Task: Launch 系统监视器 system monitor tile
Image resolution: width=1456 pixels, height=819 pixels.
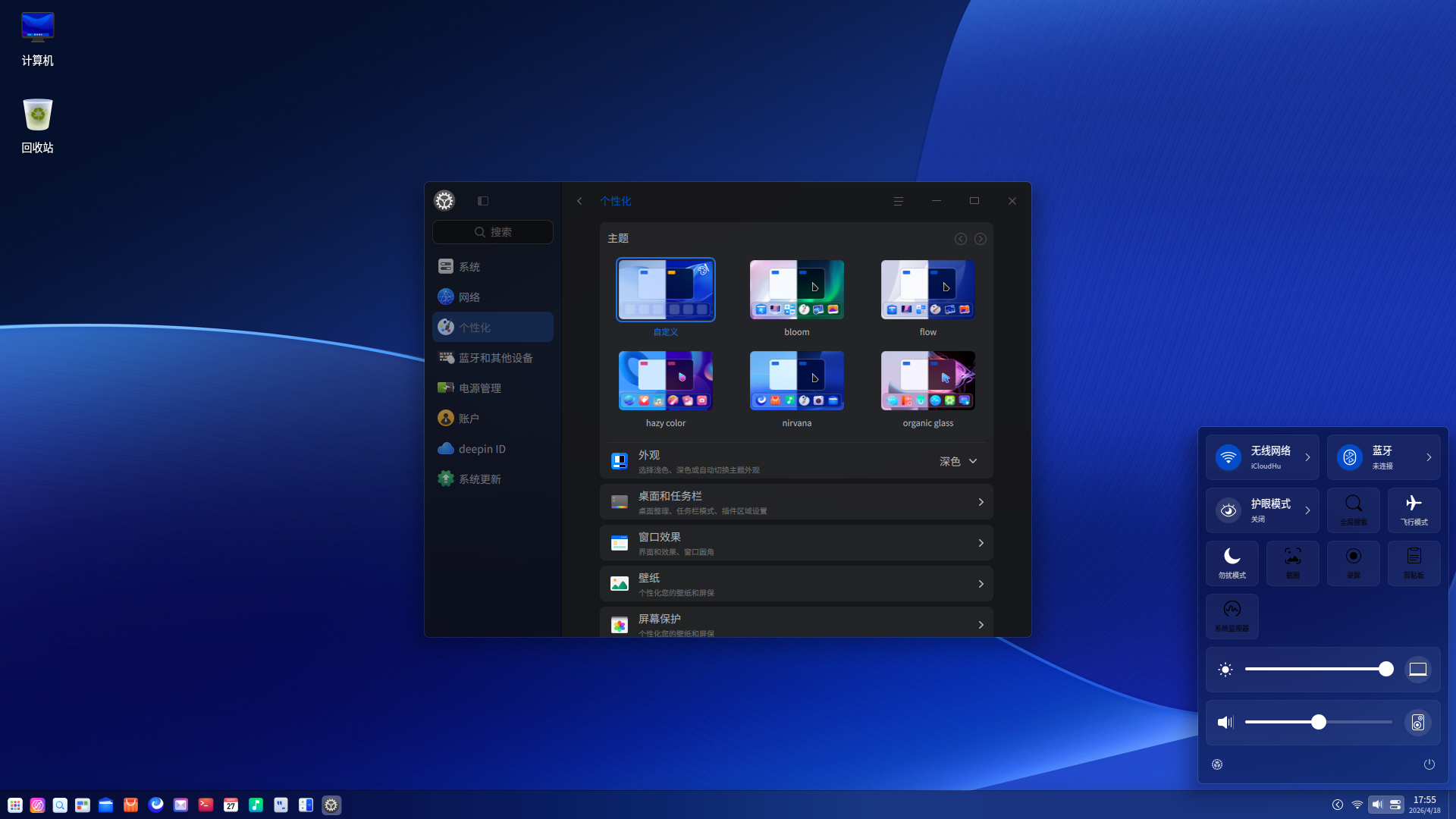Action: [1232, 616]
